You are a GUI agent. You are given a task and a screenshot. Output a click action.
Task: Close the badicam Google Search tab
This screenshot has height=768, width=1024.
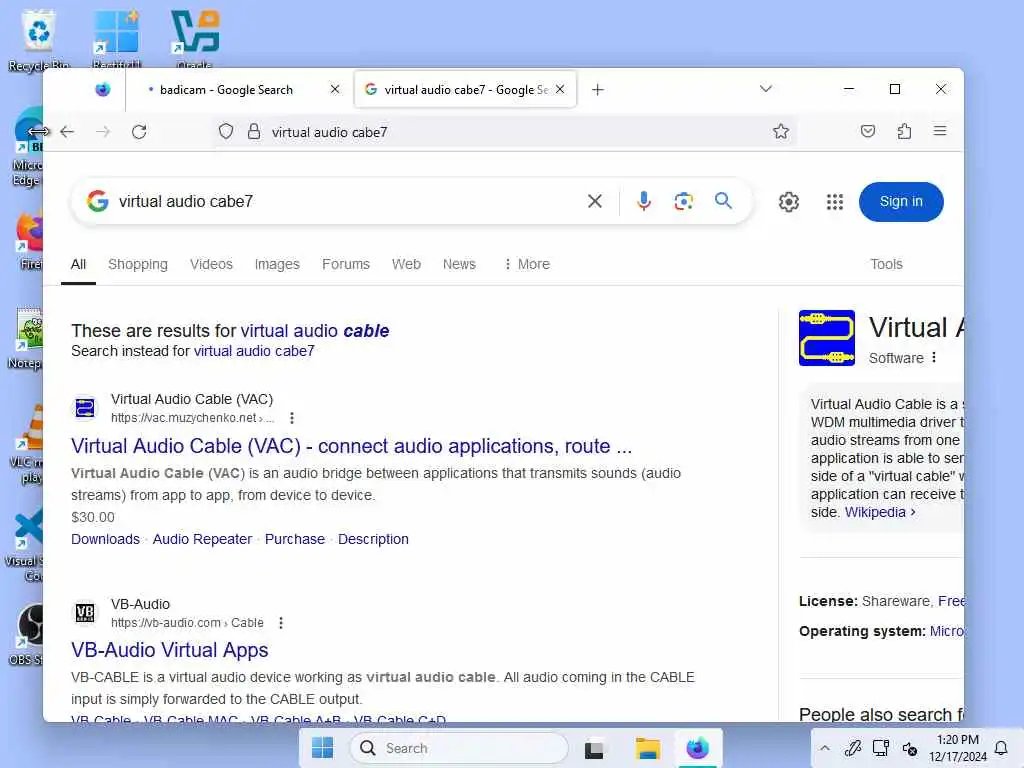pyautogui.click(x=335, y=89)
